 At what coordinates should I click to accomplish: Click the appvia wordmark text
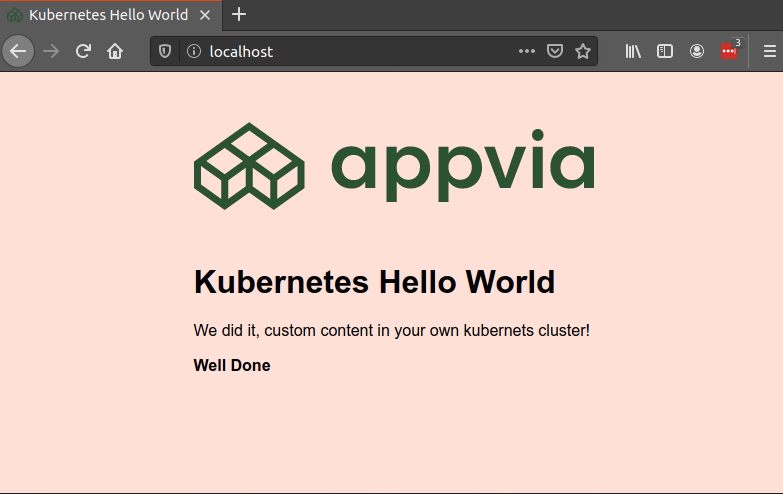[463, 166]
